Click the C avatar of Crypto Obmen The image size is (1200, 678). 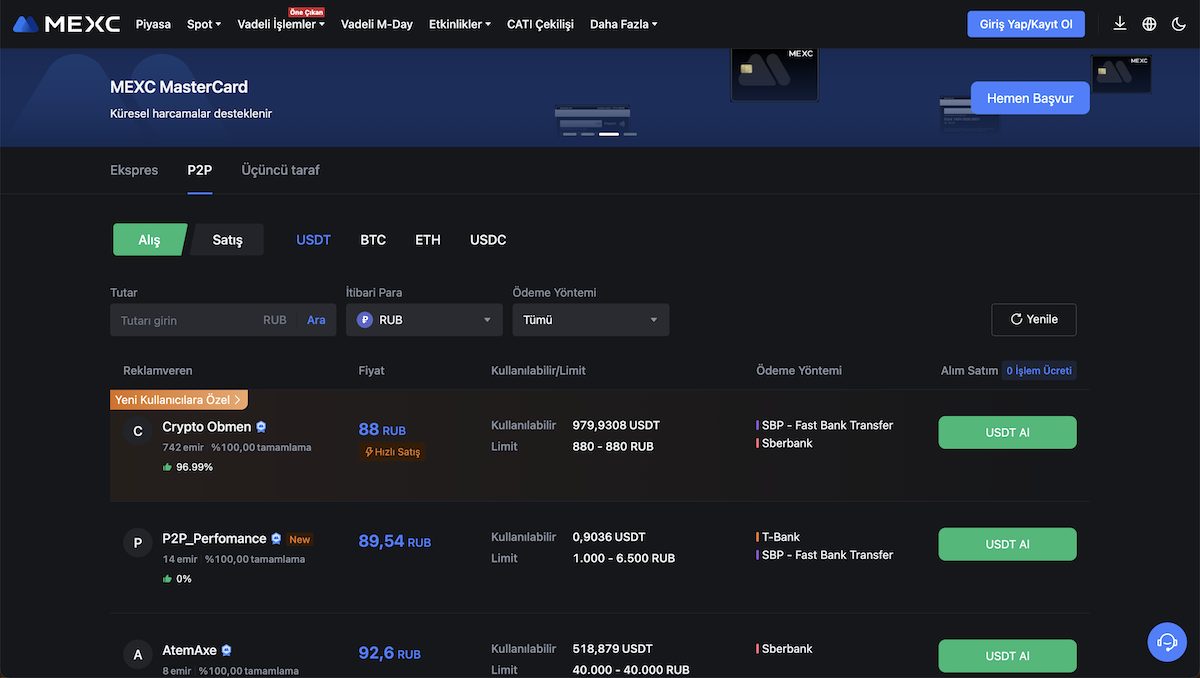[138, 431]
